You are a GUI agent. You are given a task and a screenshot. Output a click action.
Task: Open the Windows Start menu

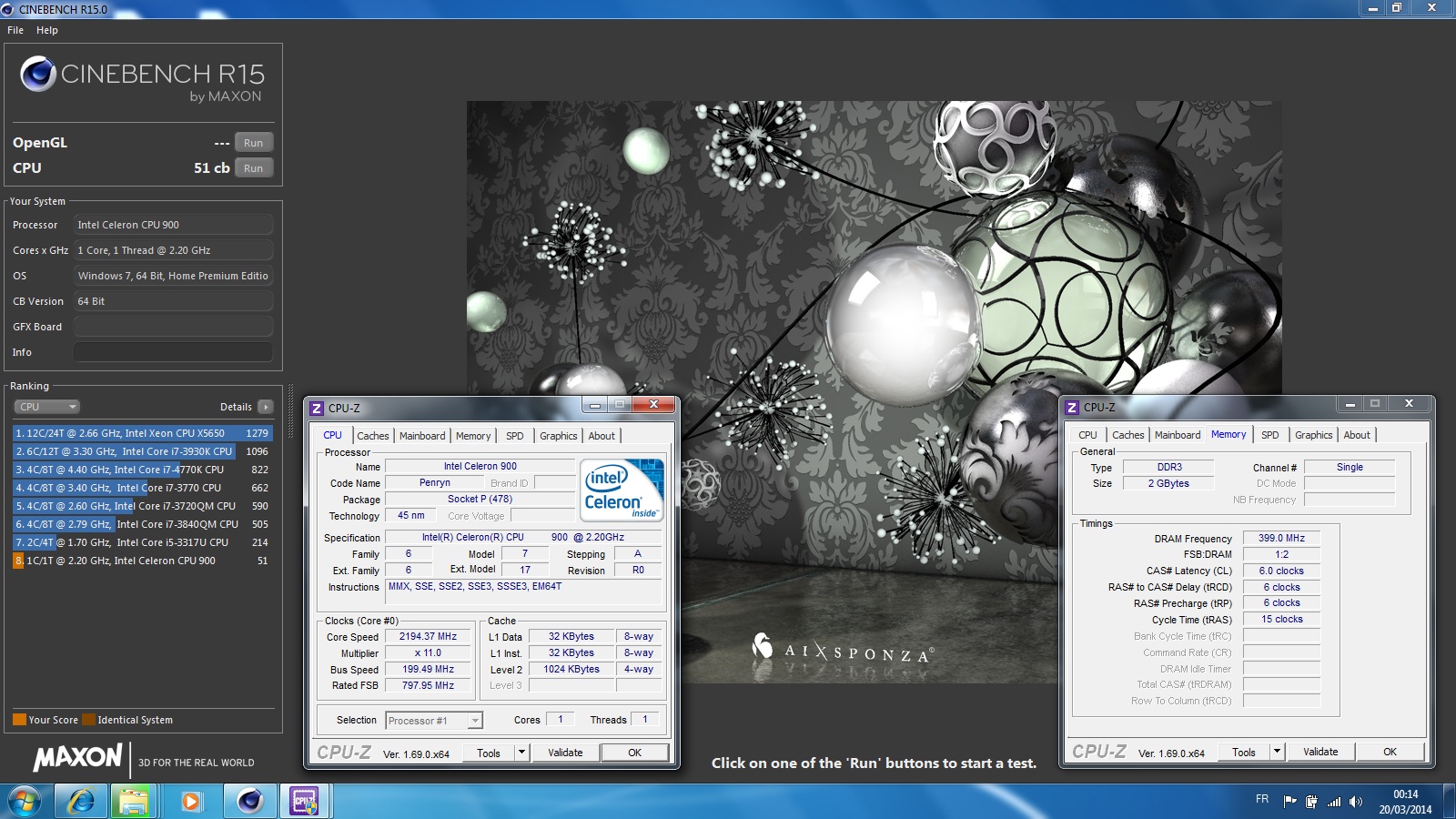click(x=25, y=802)
